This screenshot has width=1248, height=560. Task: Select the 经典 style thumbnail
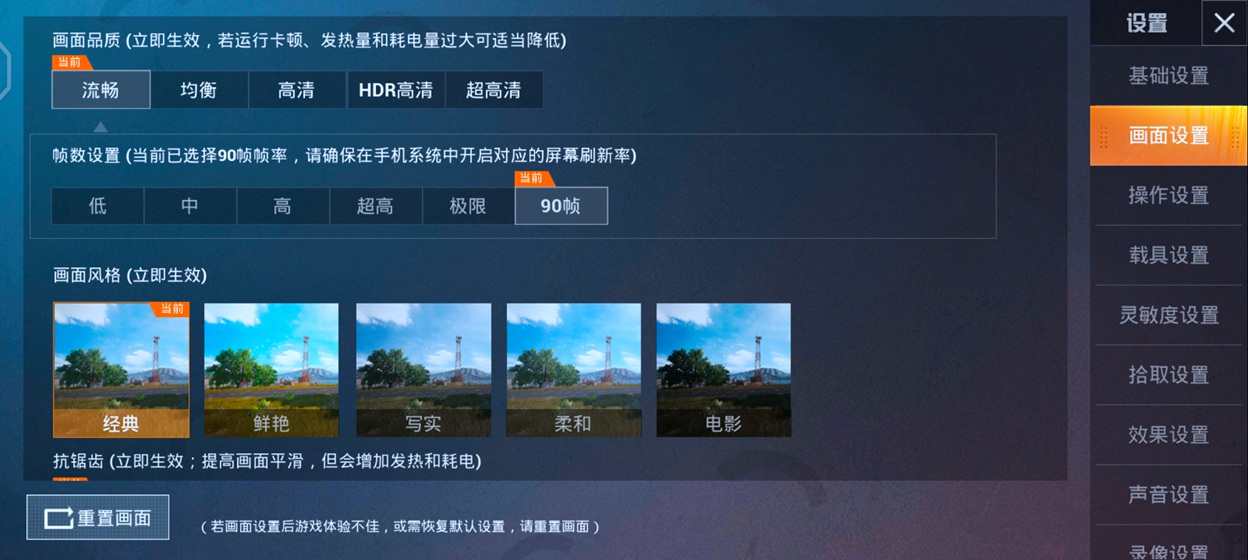click(121, 370)
